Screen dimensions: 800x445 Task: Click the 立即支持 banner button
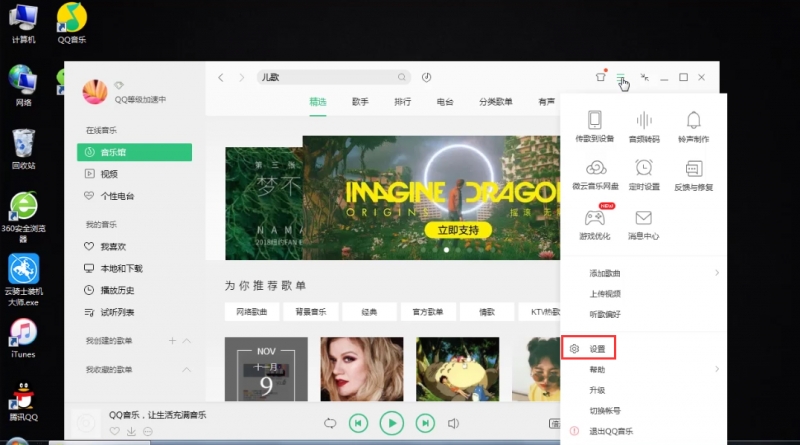(x=458, y=230)
